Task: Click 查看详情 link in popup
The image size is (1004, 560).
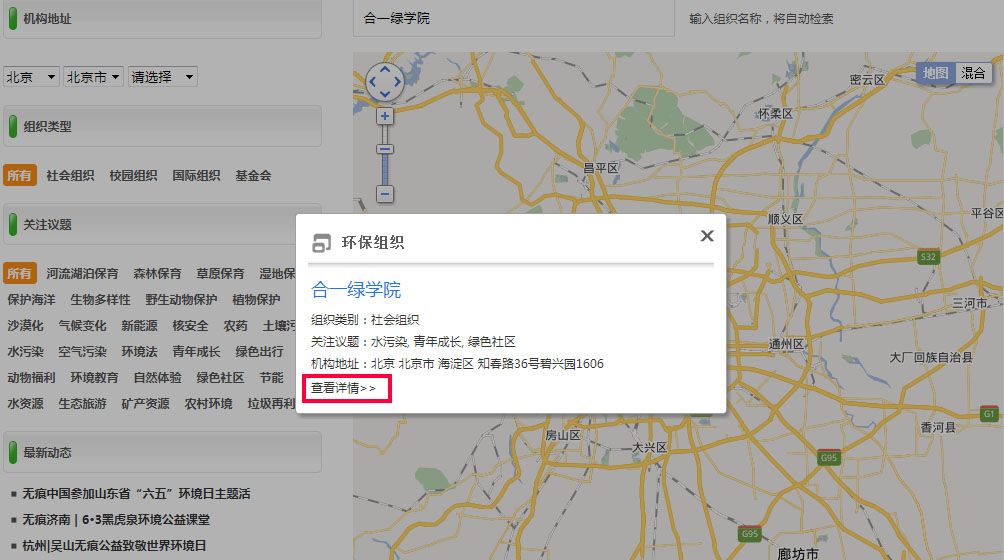Action: click(x=343, y=388)
